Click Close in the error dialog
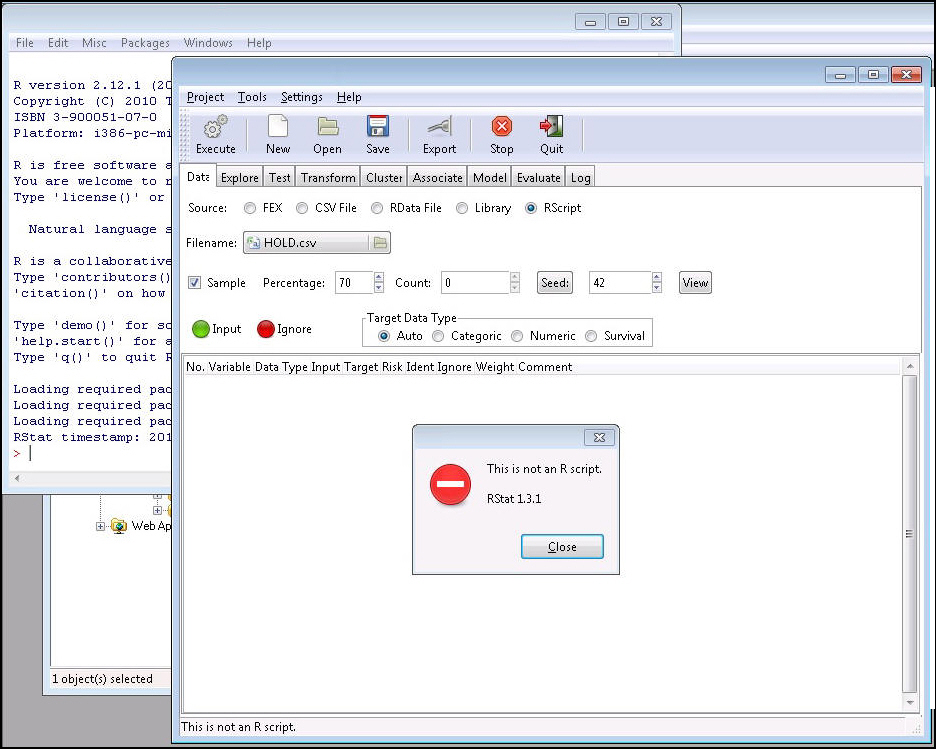The width and height of the screenshot is (936, 749). 562,547
